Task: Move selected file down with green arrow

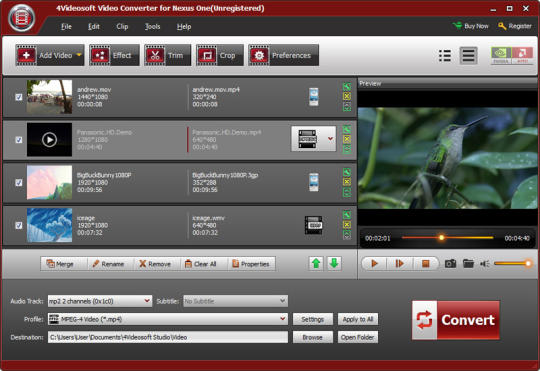Action: [x=334, y=264]
